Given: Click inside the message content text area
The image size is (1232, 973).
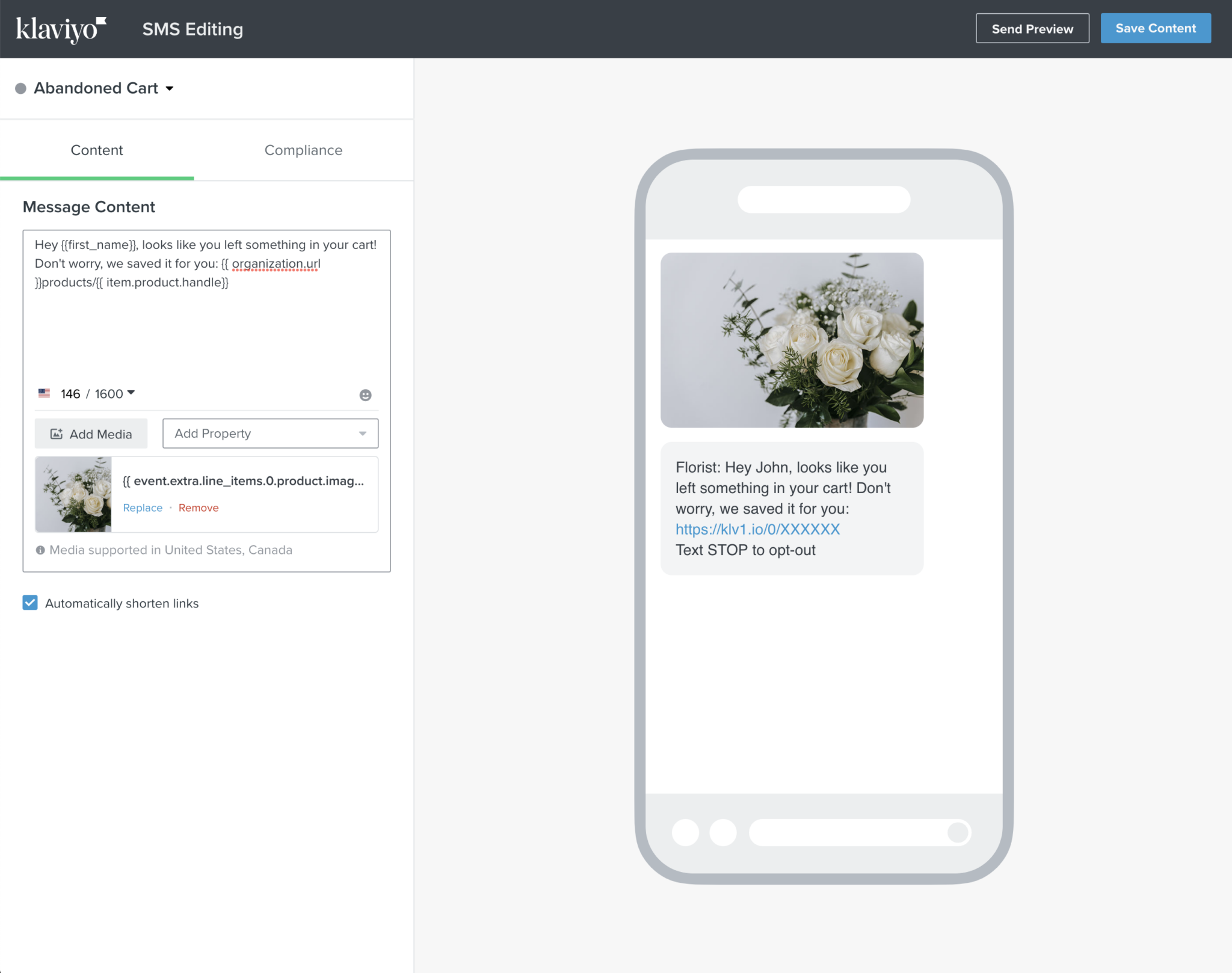Looking at the screenshot, I should 206,325.
